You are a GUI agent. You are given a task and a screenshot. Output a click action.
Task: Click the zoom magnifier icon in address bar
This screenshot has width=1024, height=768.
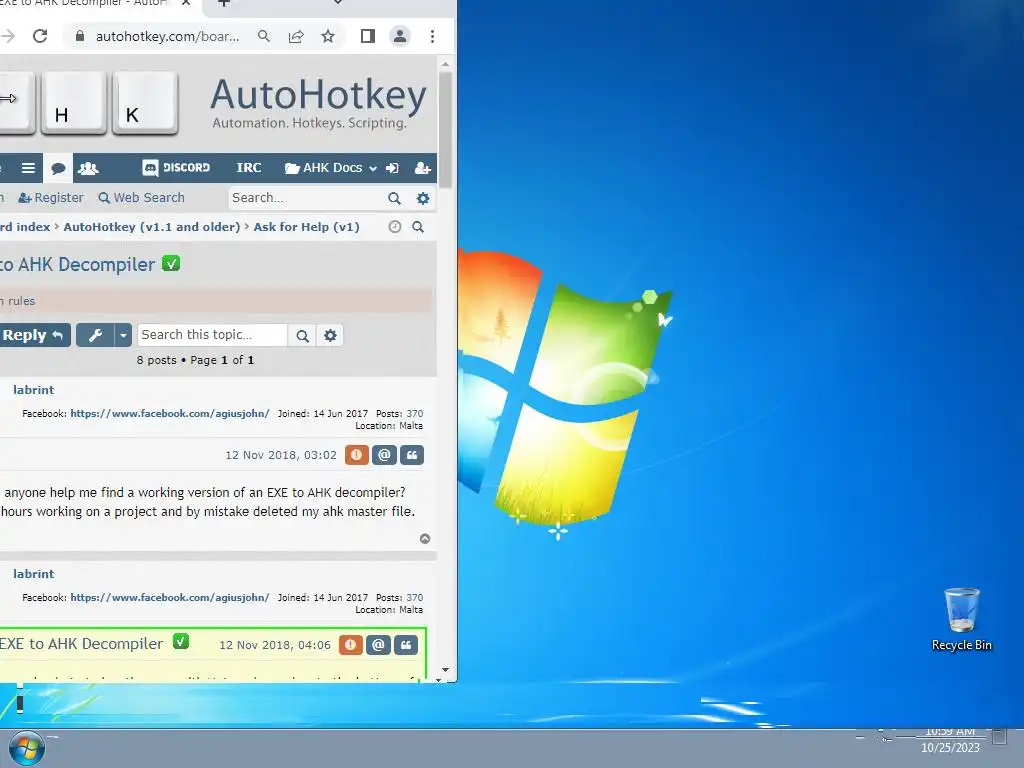[x=264, y=36]
